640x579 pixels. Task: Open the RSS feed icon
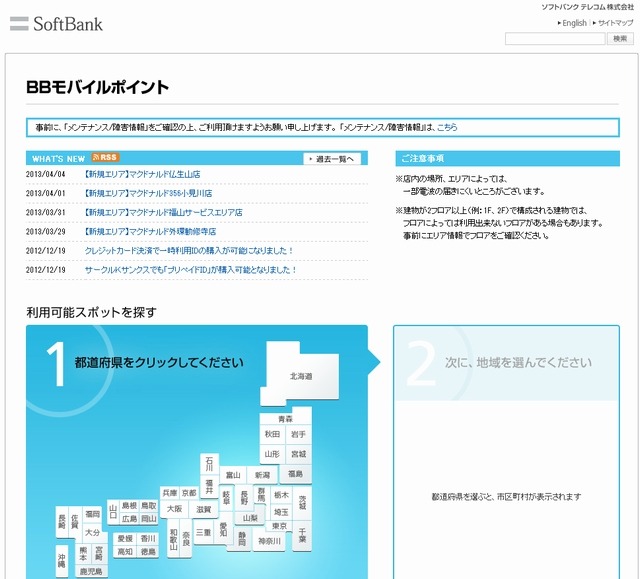pos(105,158)
